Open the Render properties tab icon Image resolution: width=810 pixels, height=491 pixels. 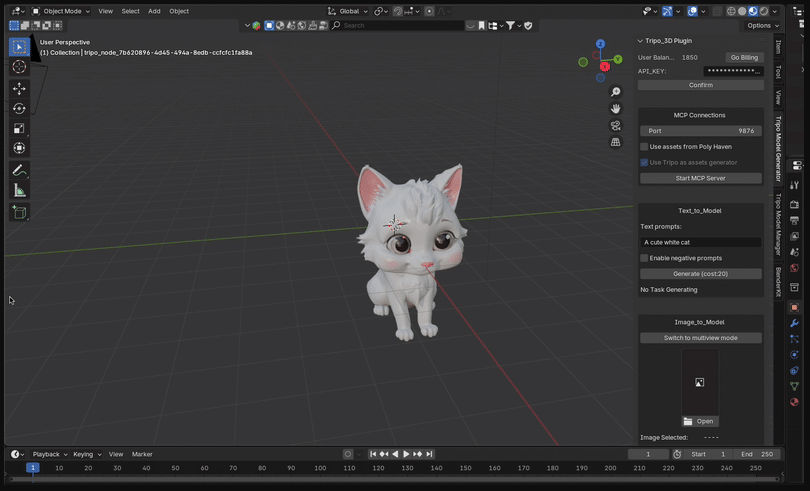pos(795,205)
